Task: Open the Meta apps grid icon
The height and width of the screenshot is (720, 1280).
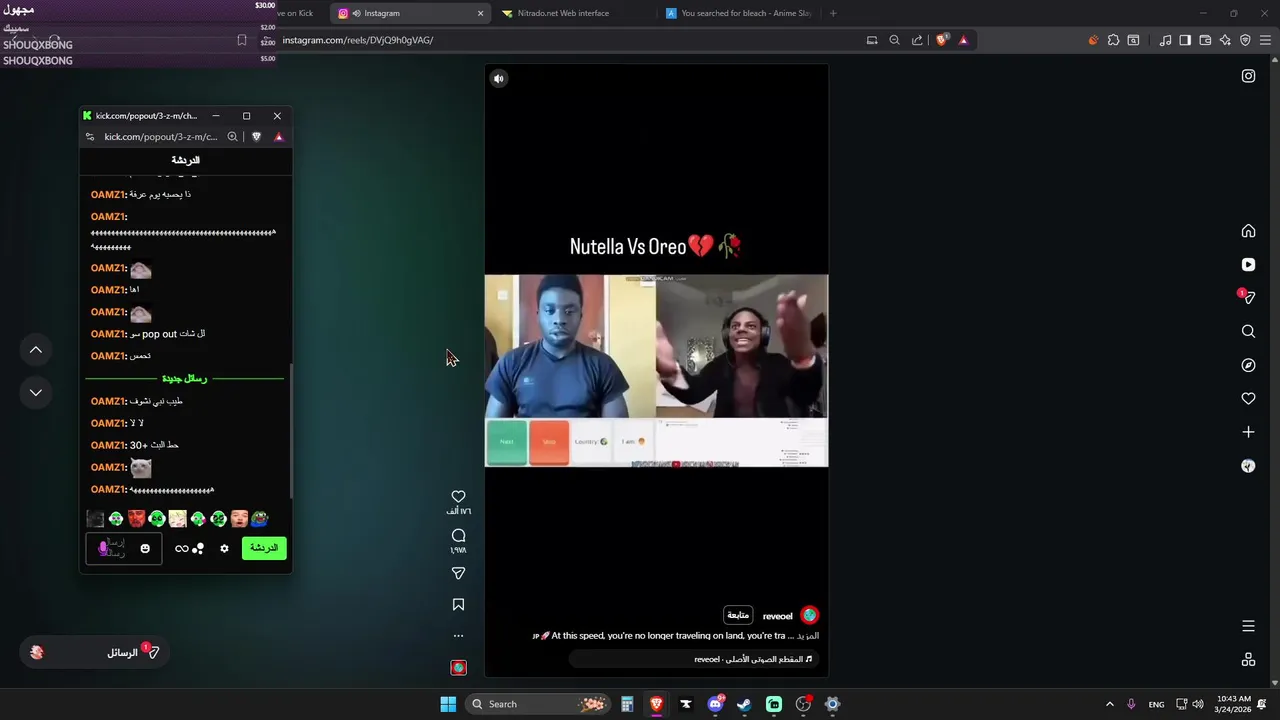Action: pyautogui.click(x=1248, y=659)
